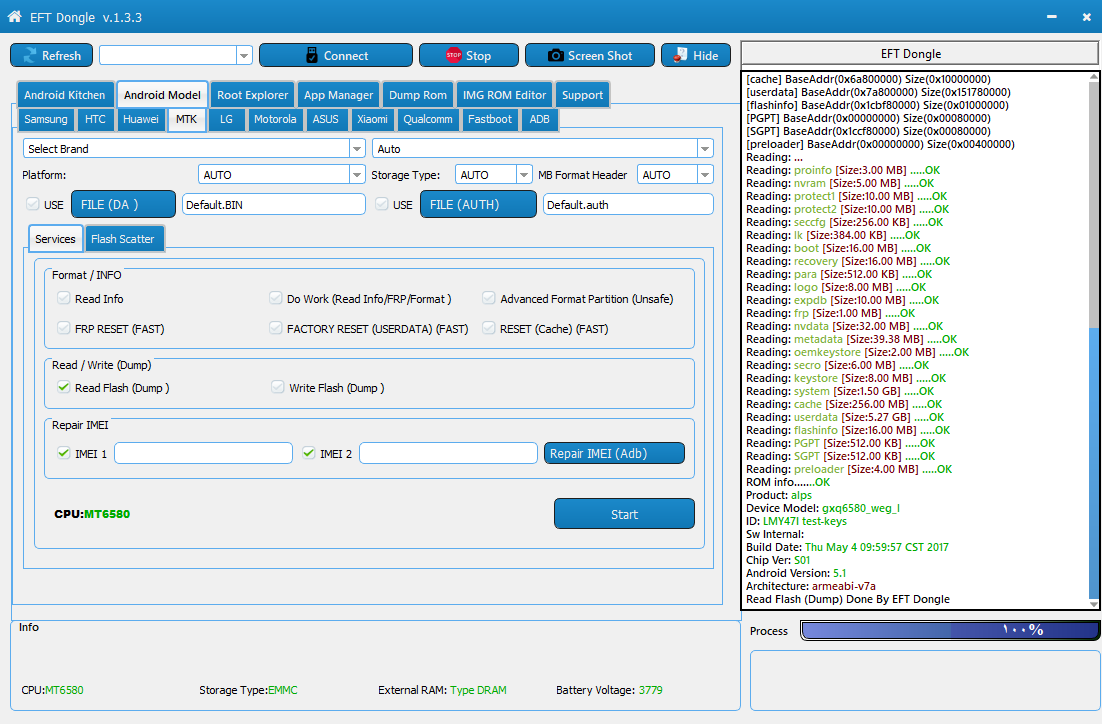The height and width of the screenshot is (724, 1102).
Task: Uncheck Read Flash (Dump) checkbox
Action: pos(64,387)
